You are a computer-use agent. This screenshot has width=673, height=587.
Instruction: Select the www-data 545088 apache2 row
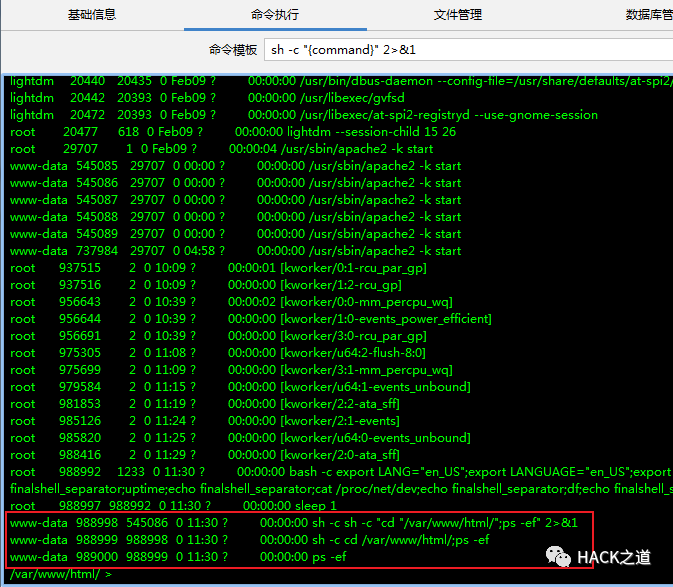click(236, 217)
